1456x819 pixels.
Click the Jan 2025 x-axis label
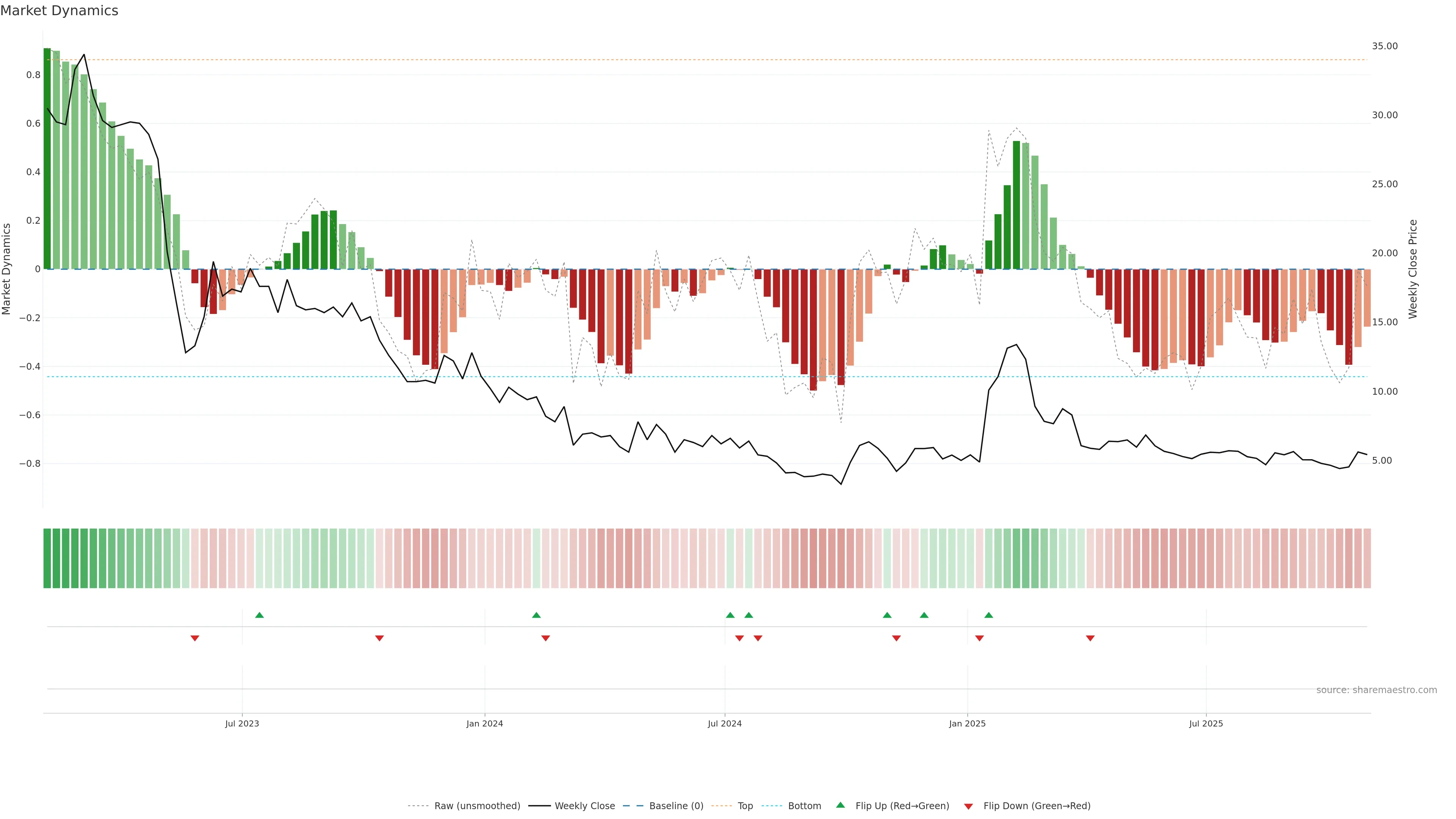click(x=967, y=723)
